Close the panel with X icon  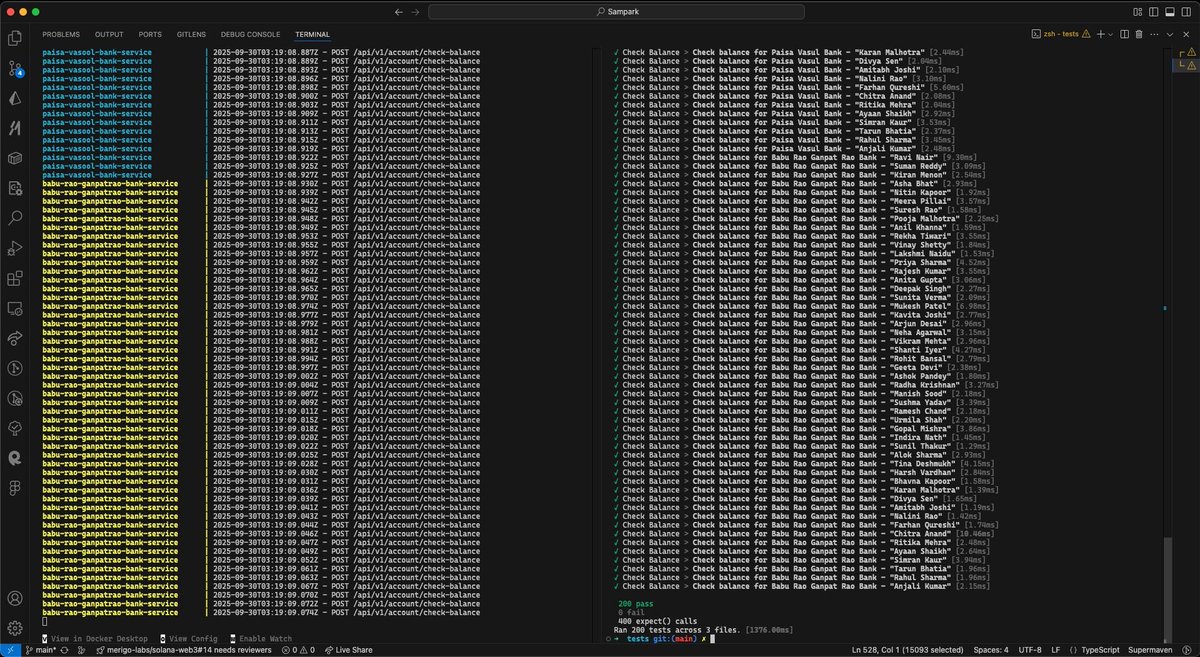1186,34
